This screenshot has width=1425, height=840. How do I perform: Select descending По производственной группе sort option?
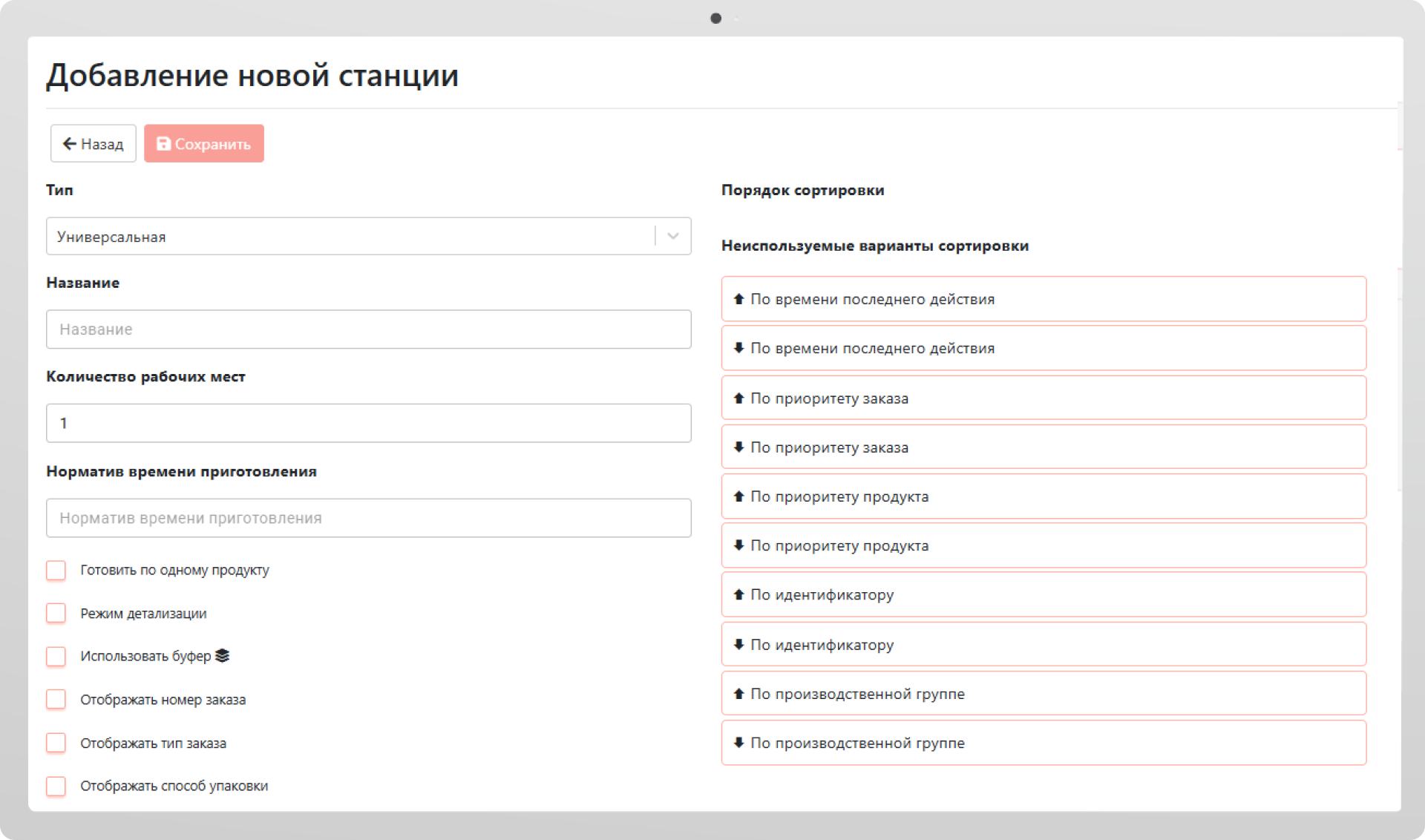tap(1043, 743)
